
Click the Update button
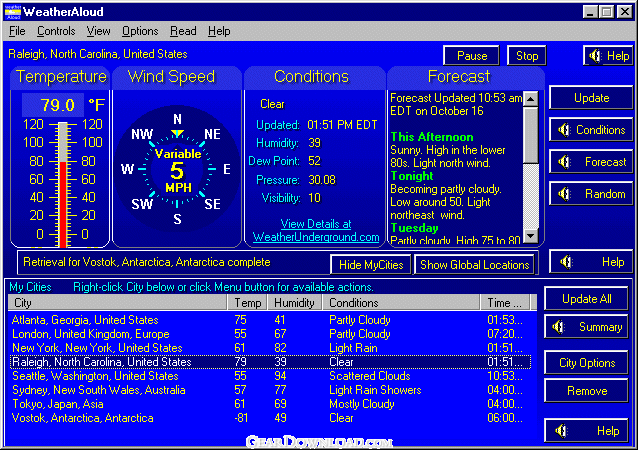click(x=591, y=98)
